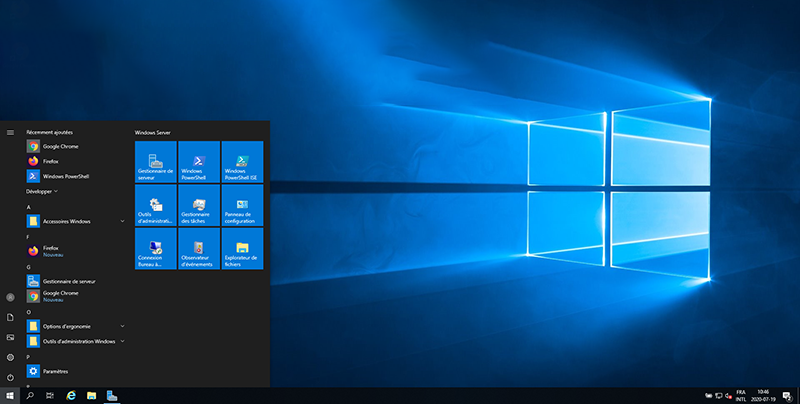Image resolution: width=800 pixels, height=404 pixels.
Task: Open Firefox under Récemment ajoutées
Action: click(x=76, y=161)
